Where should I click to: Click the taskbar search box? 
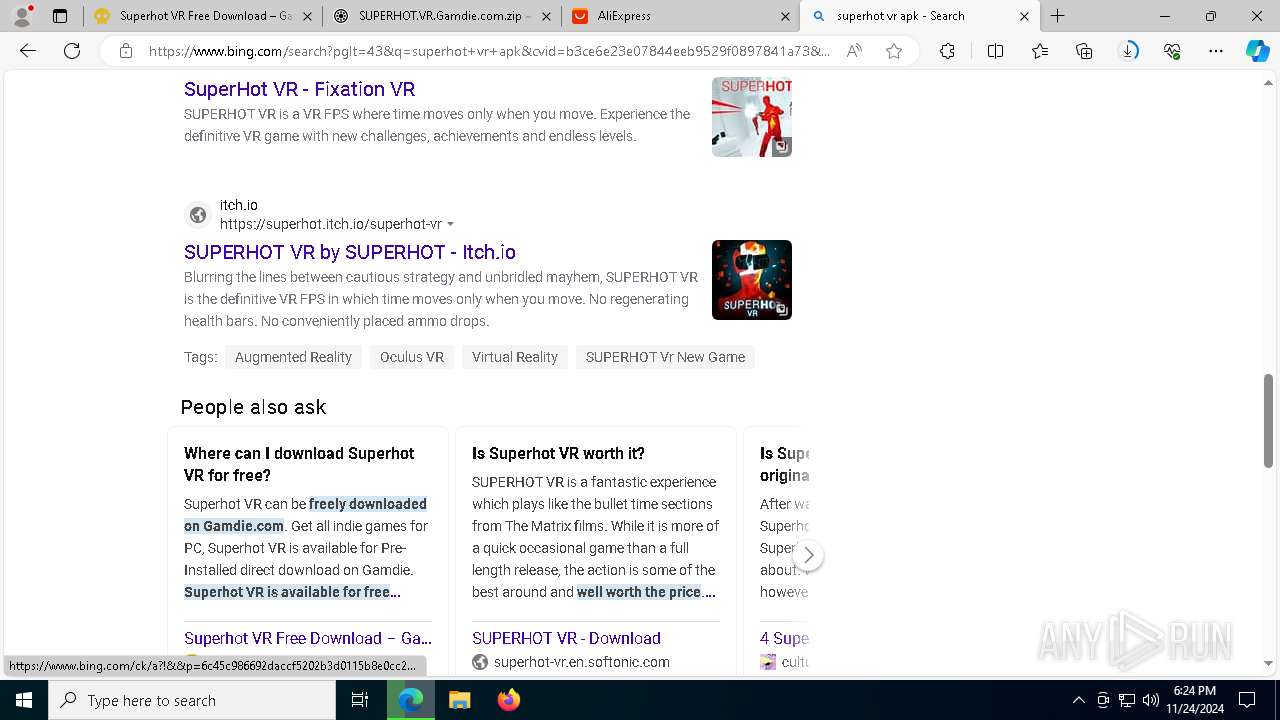coord(192,700)
